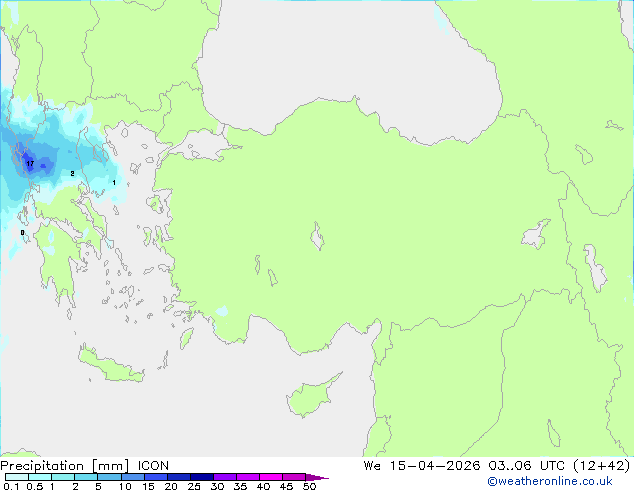Image resolution: width=634 pixels, height=490 pixels.
Task: Click the legend scale value '0.1'
Action: pyautogui.click(x=11, y=486)
